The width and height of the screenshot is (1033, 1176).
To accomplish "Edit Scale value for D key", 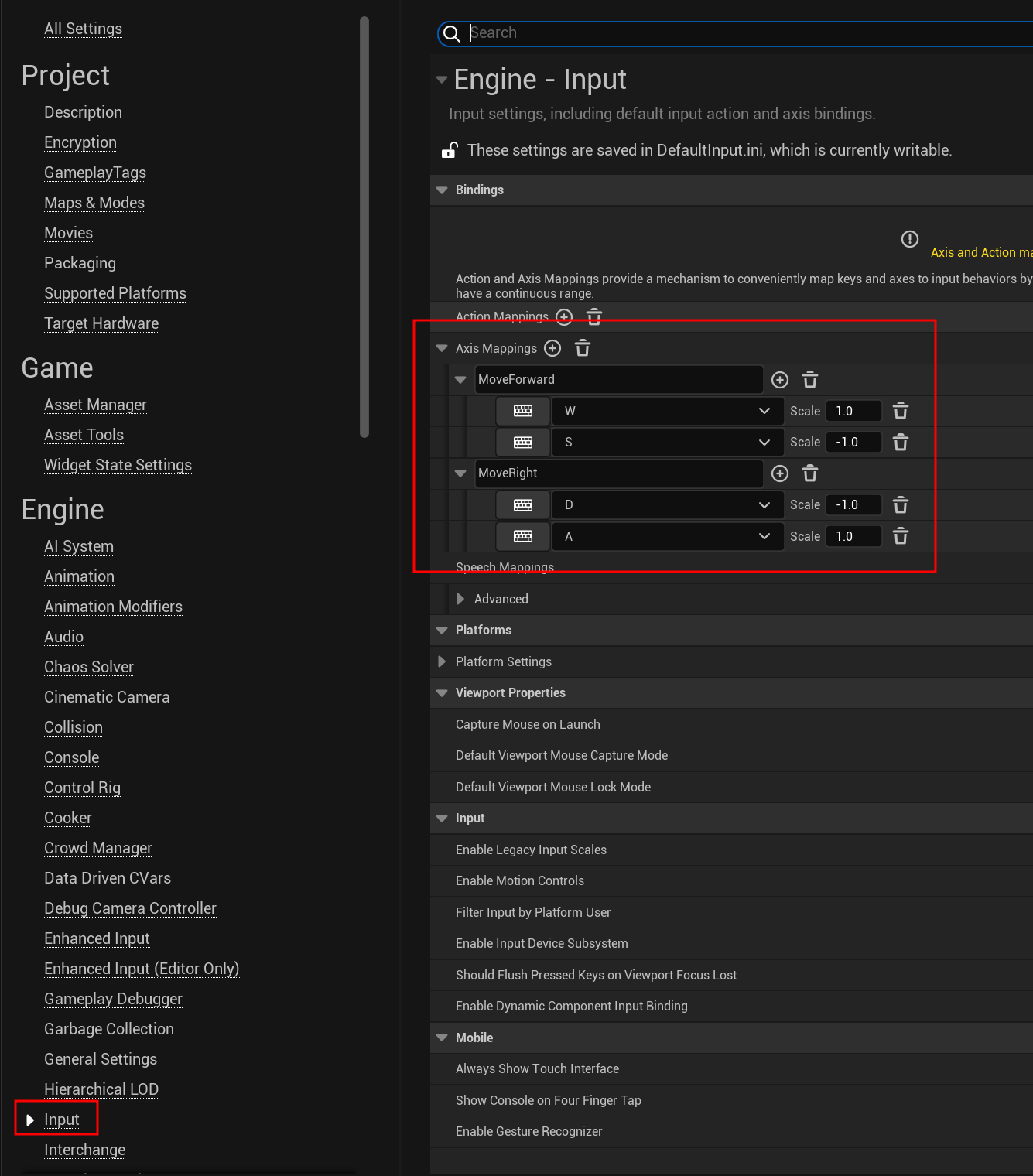I will [853, 505].
